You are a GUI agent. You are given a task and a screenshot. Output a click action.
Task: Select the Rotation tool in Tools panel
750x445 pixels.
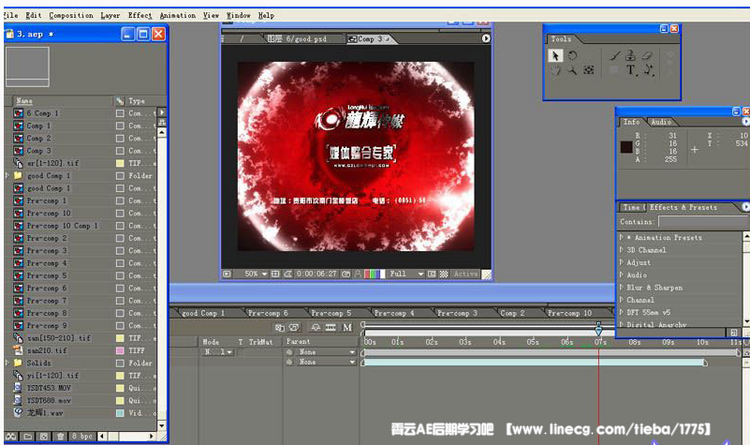pyautogui.click(x=572, y=56)
